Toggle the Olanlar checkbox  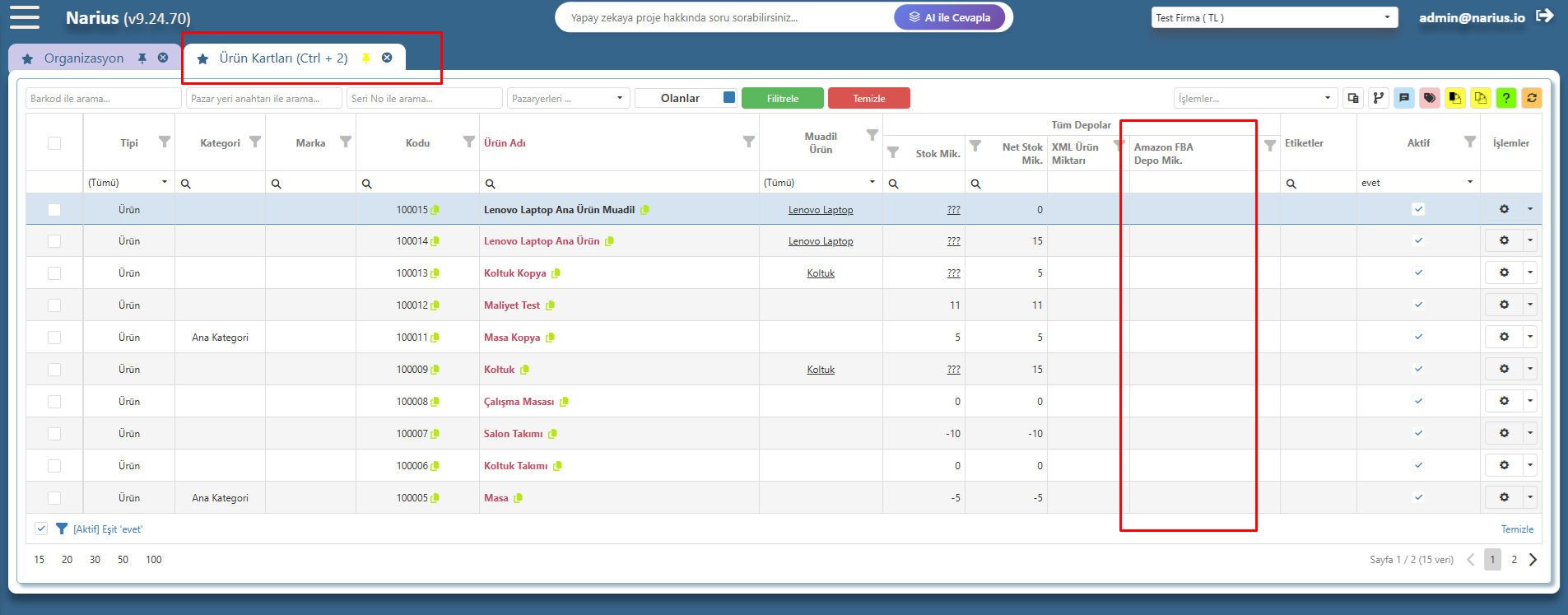point(728,97)
